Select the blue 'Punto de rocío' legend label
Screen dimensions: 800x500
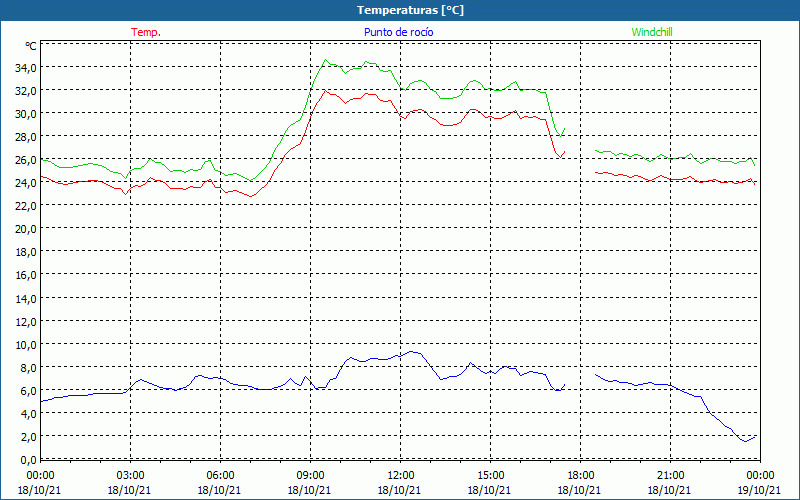pyautogui.click(x=398, y=32)
